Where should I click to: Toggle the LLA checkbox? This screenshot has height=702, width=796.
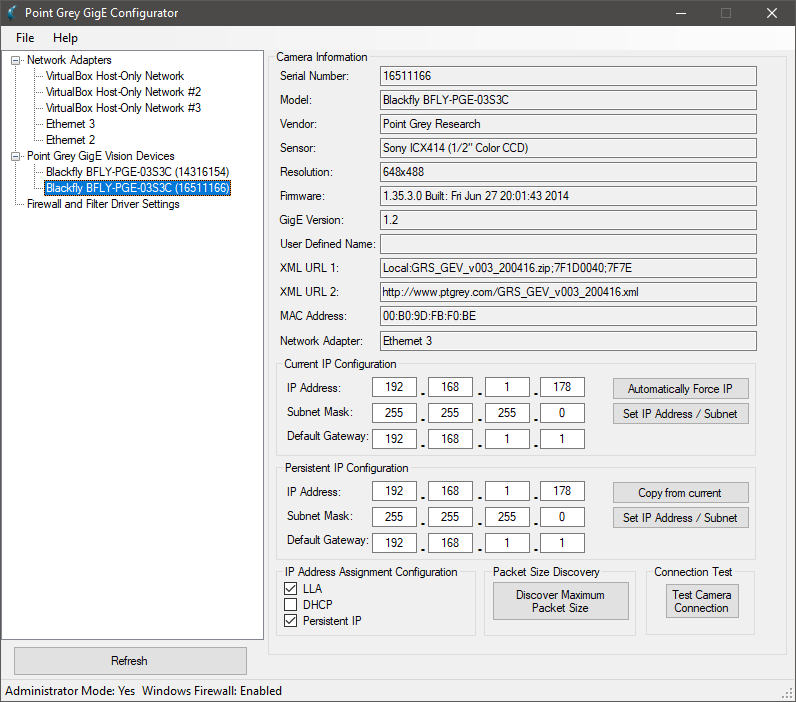click(x=290, y=589)
